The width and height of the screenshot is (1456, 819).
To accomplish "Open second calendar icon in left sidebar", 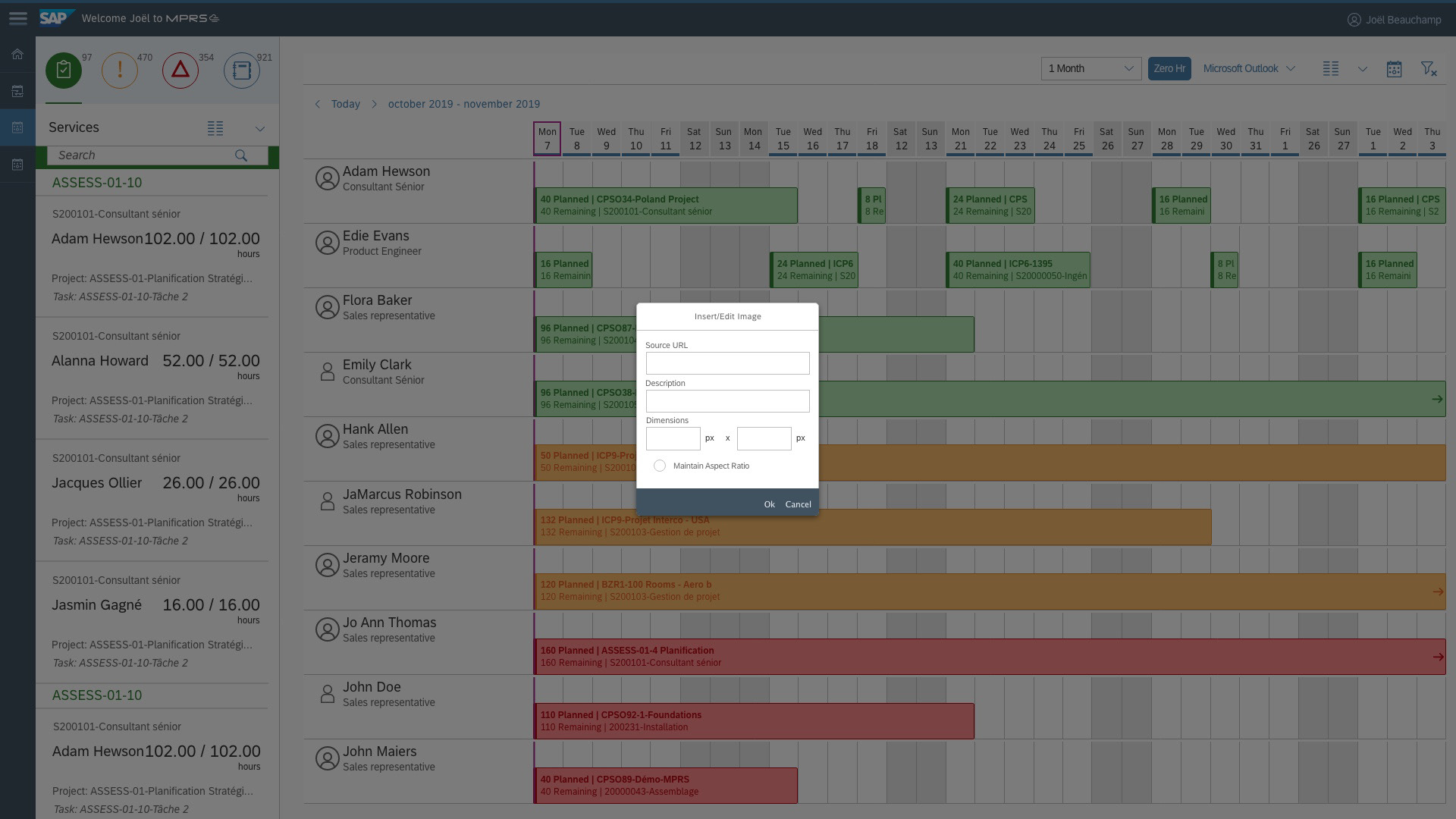I will 17,91.
